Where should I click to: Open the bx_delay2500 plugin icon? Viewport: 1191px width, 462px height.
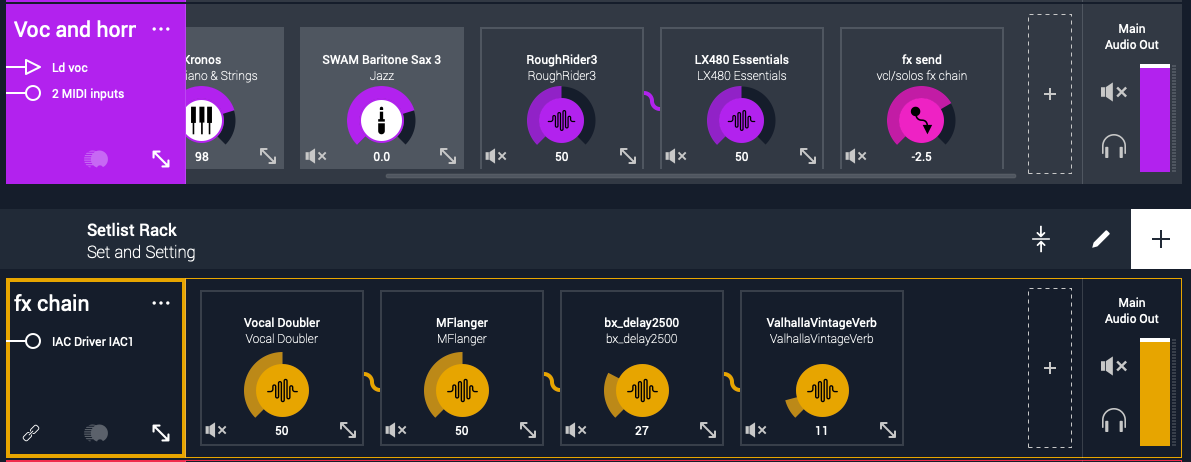[642, 391]
